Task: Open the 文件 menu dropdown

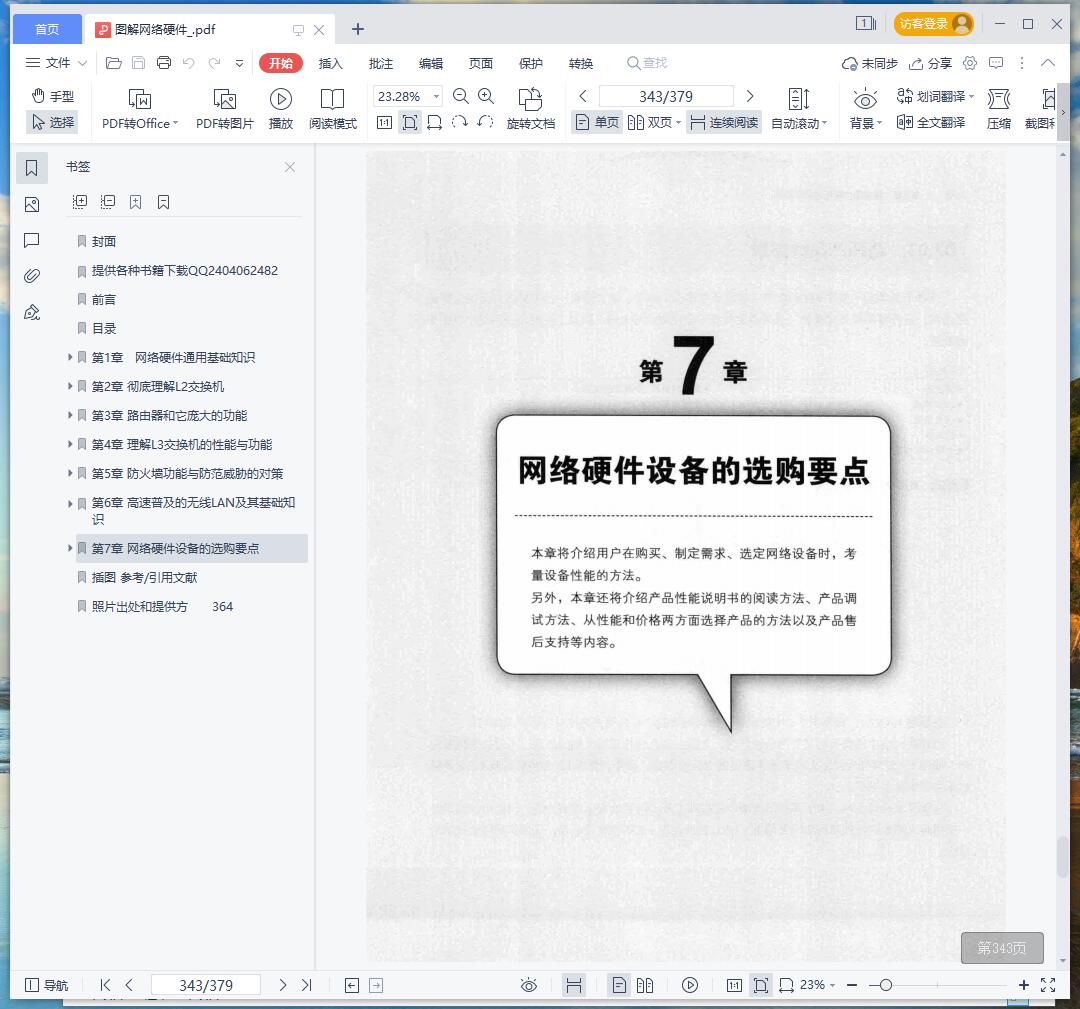Action: [56, 63]
